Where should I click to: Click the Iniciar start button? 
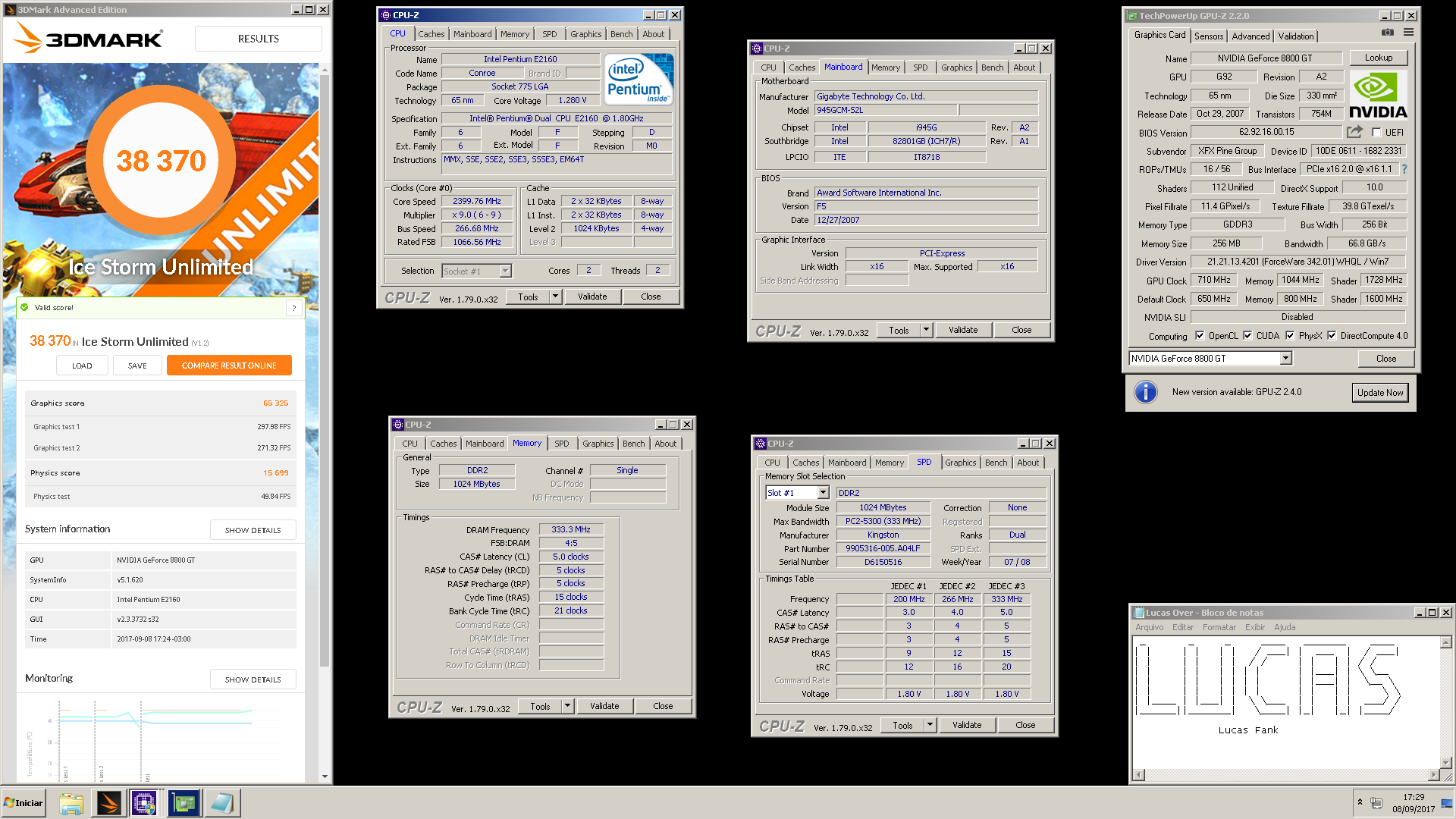pyautogui.click(x=24, y=803)
